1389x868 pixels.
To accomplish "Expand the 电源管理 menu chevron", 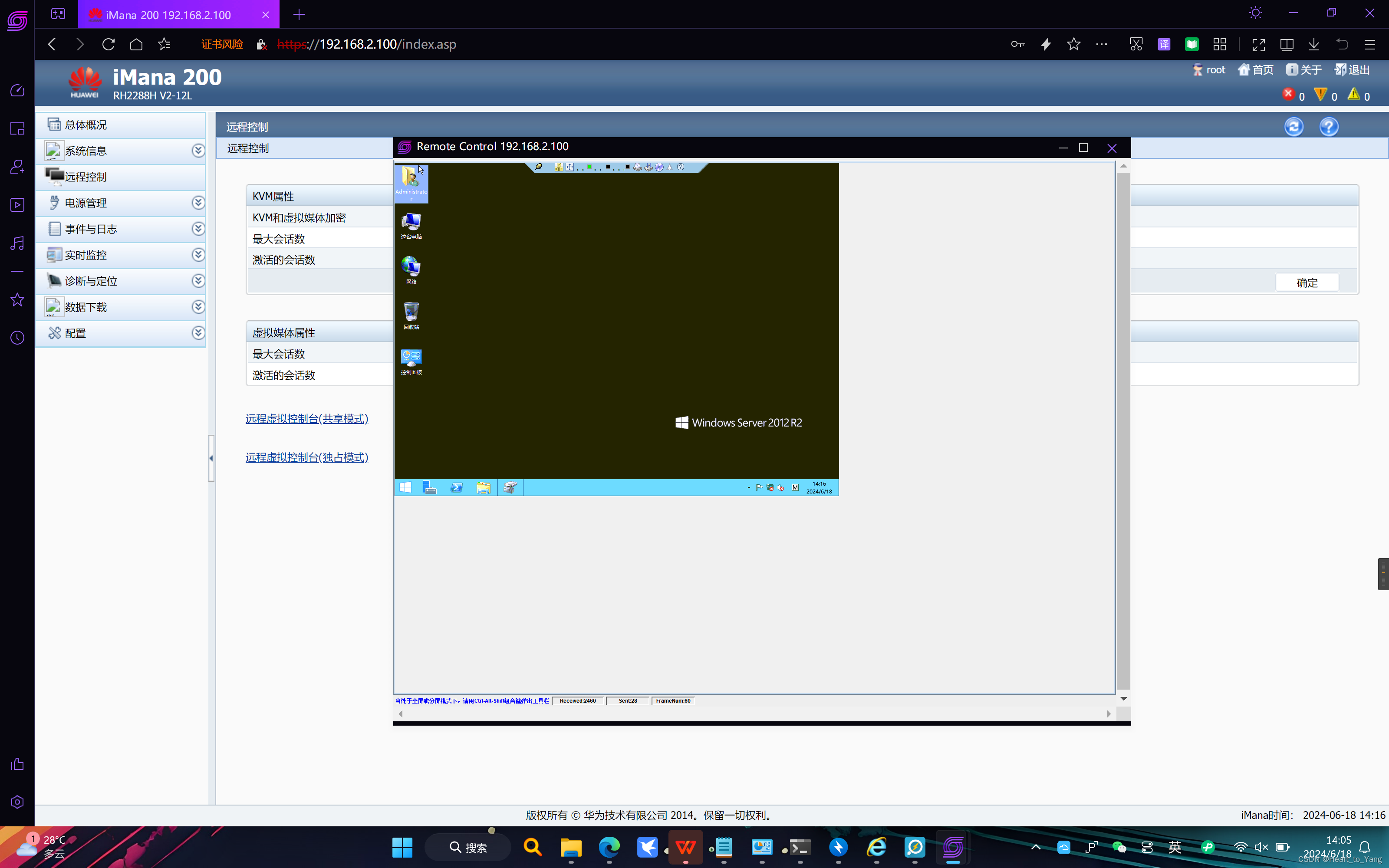I will (198, 203).
